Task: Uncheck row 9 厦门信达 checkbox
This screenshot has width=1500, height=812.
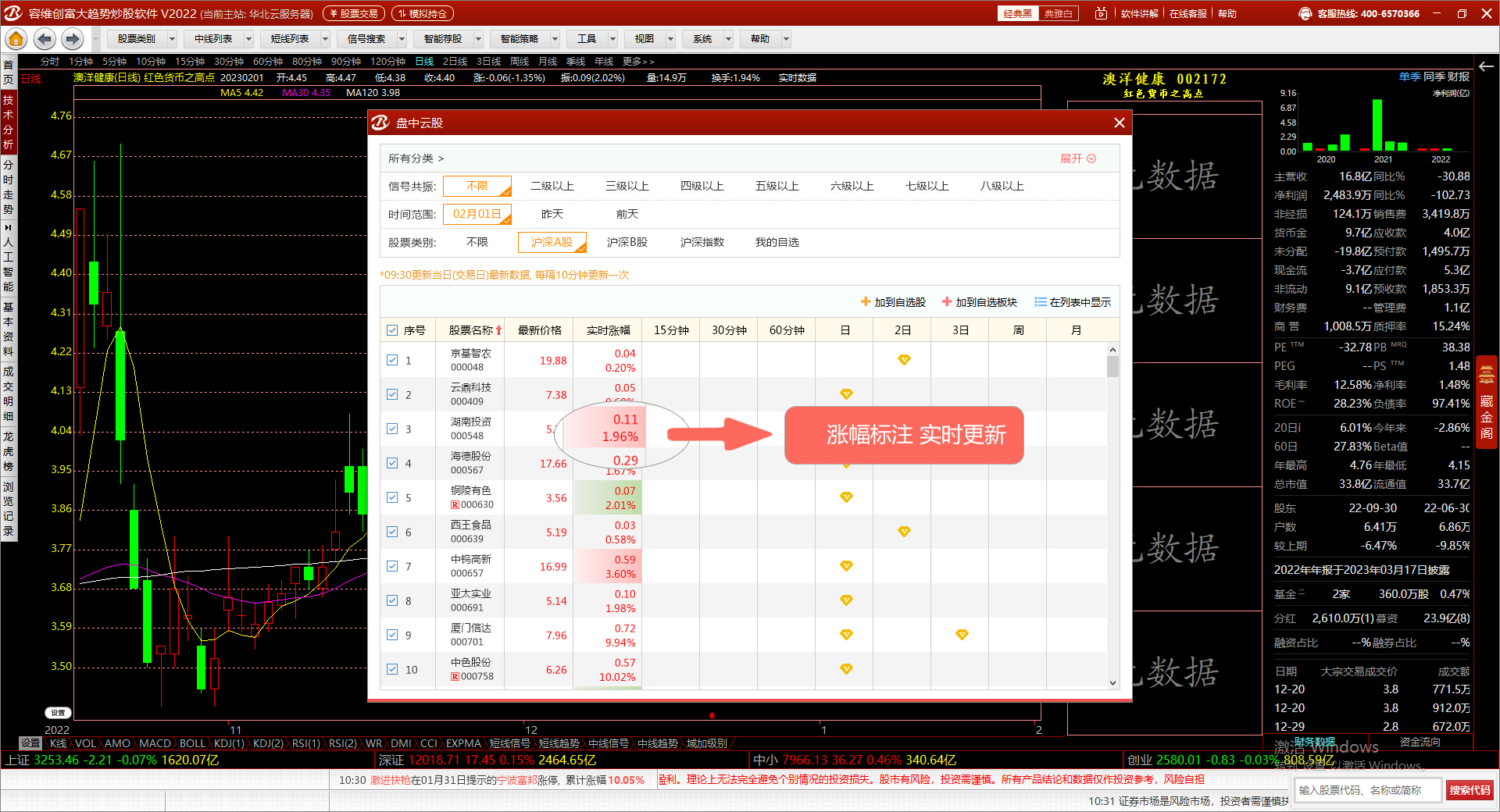Action: pos(392,635)
